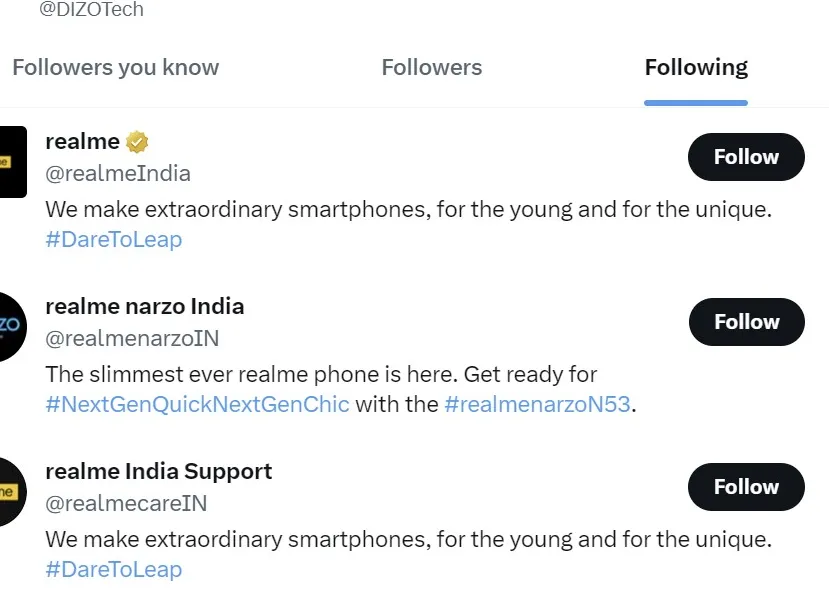Follow the realme account

coord(746,157)
